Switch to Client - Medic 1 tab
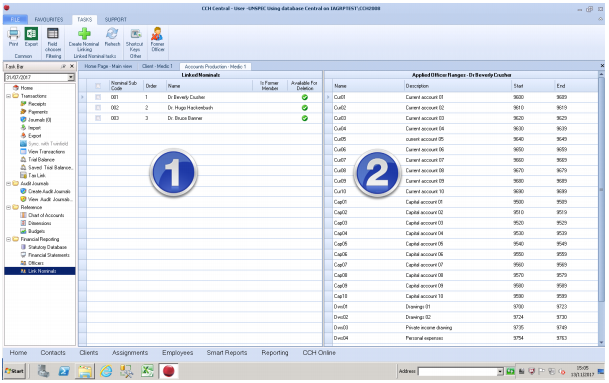609x383 pixels. [157, 66]
